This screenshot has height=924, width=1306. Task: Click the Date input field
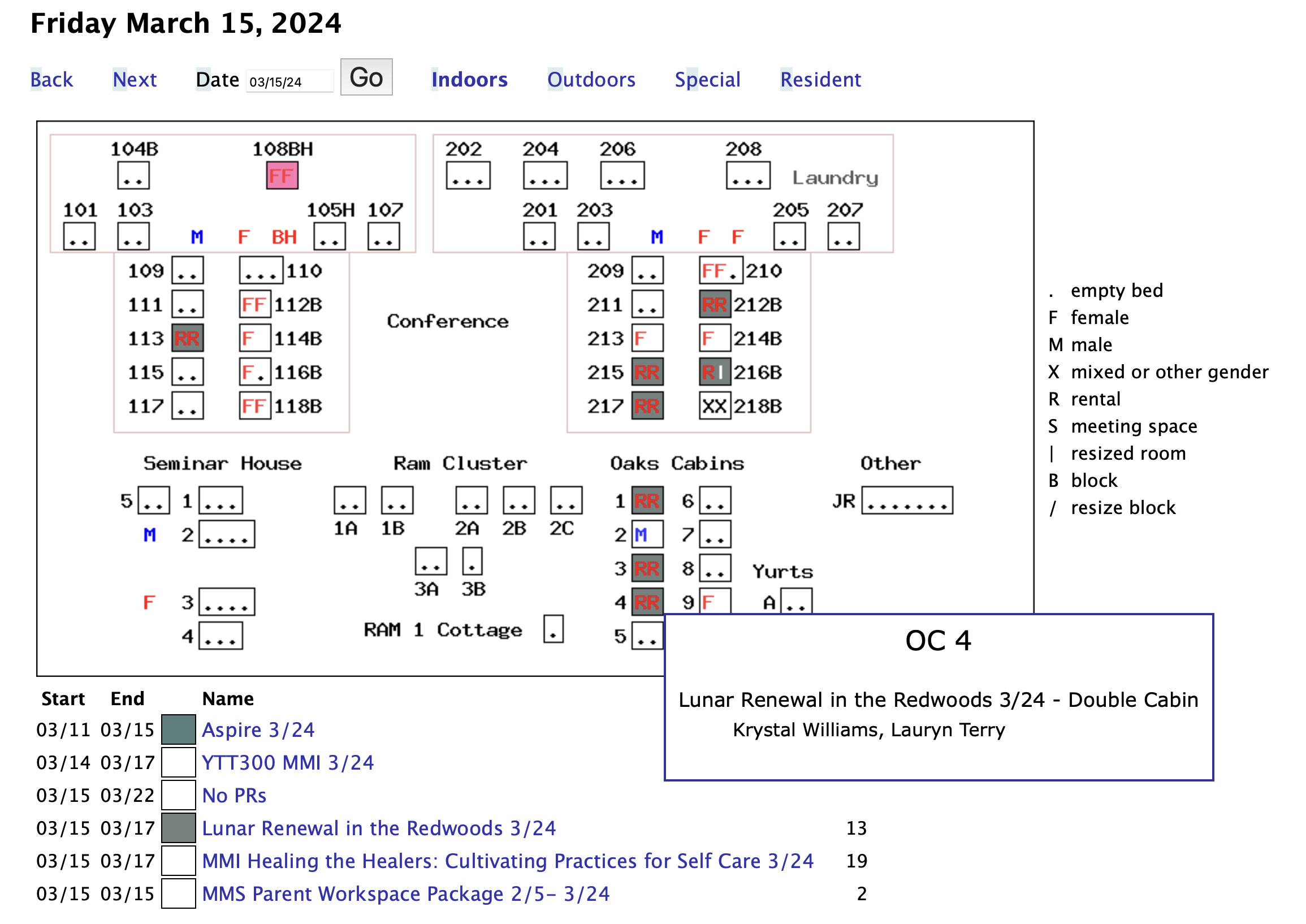[x=289, y=81]
